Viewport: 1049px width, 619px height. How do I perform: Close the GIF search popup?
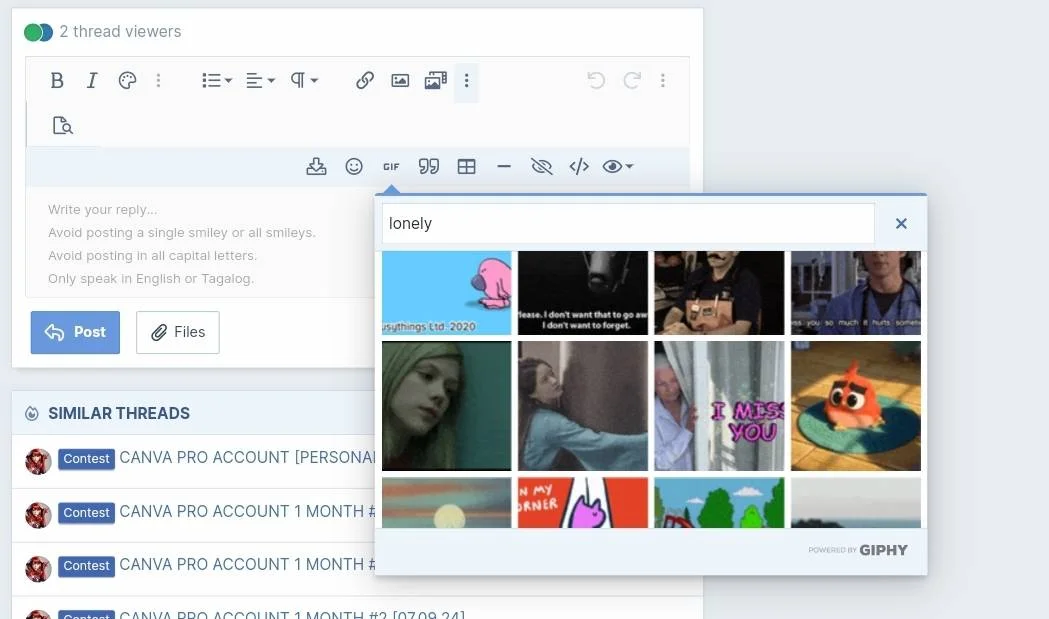901,224
